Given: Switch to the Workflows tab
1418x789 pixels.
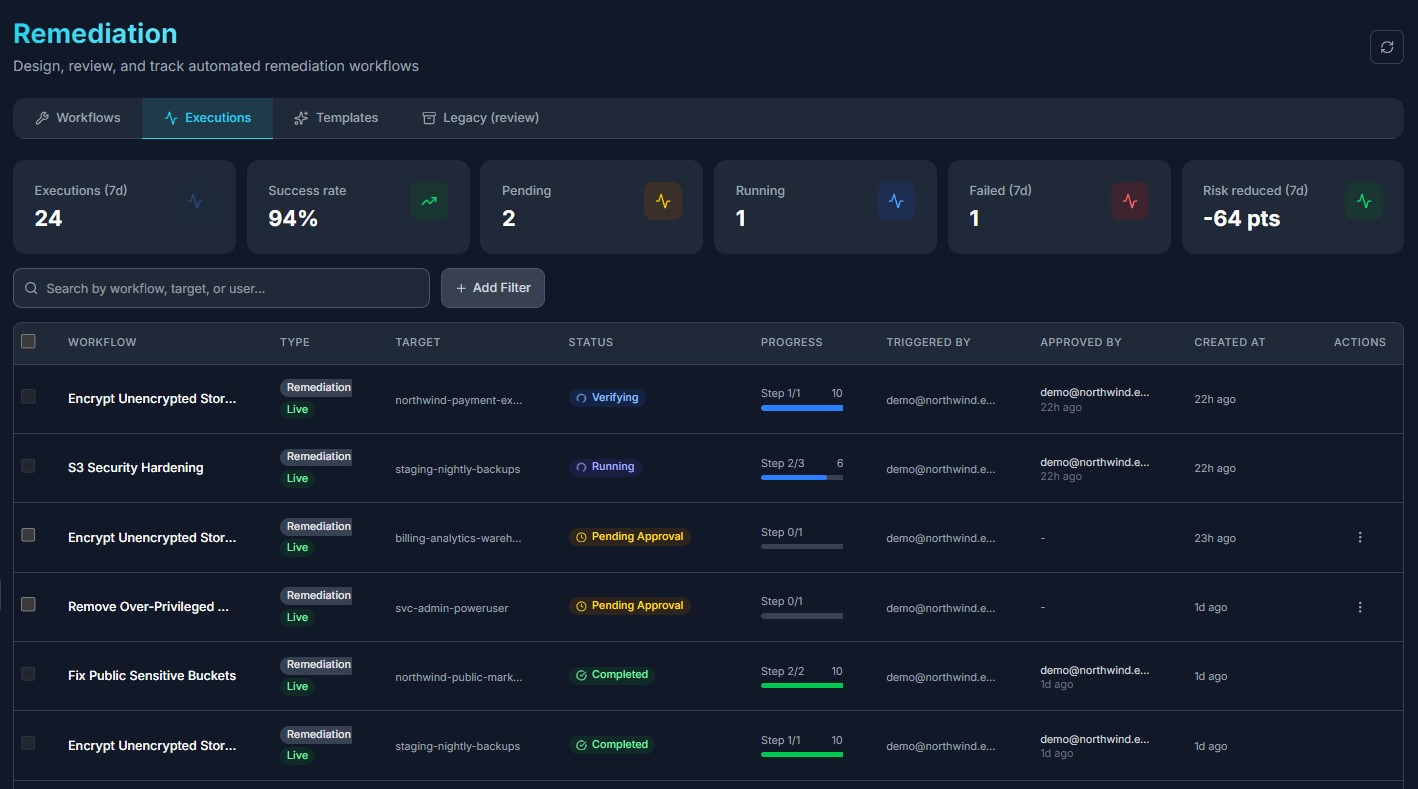Looking at the screenshot, I should click(x=78, y=118).
